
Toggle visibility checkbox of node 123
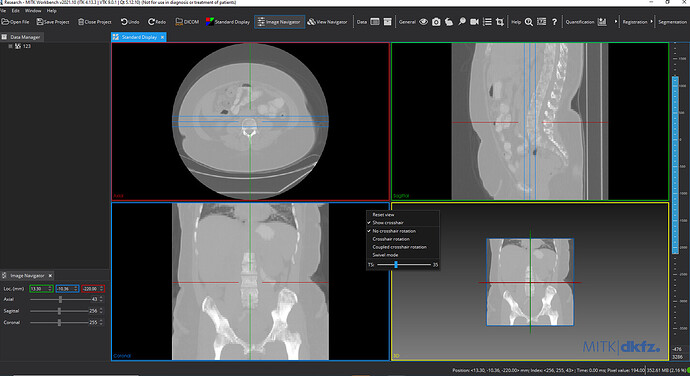pos(10,46)
